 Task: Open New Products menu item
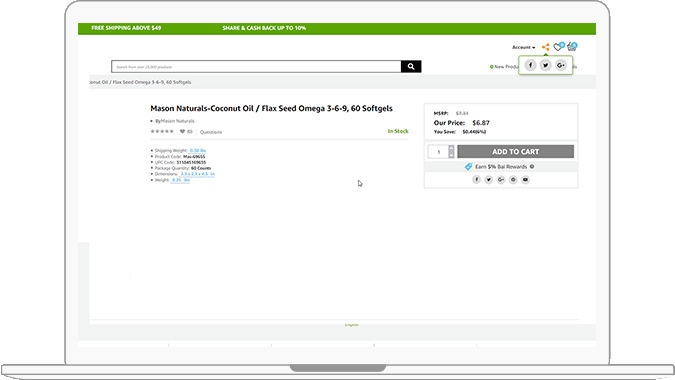504,67
